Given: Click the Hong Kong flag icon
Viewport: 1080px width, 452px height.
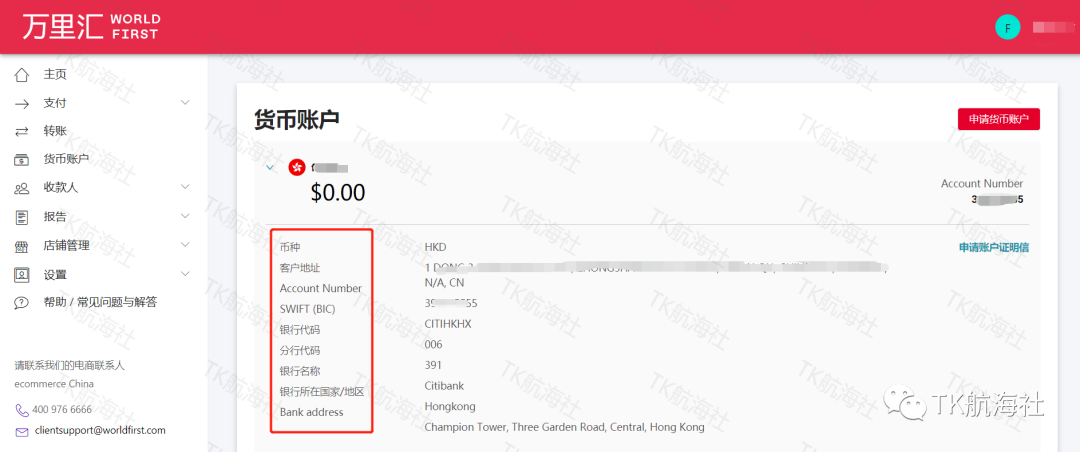Looking at the screenshot, I should [297, 167].
